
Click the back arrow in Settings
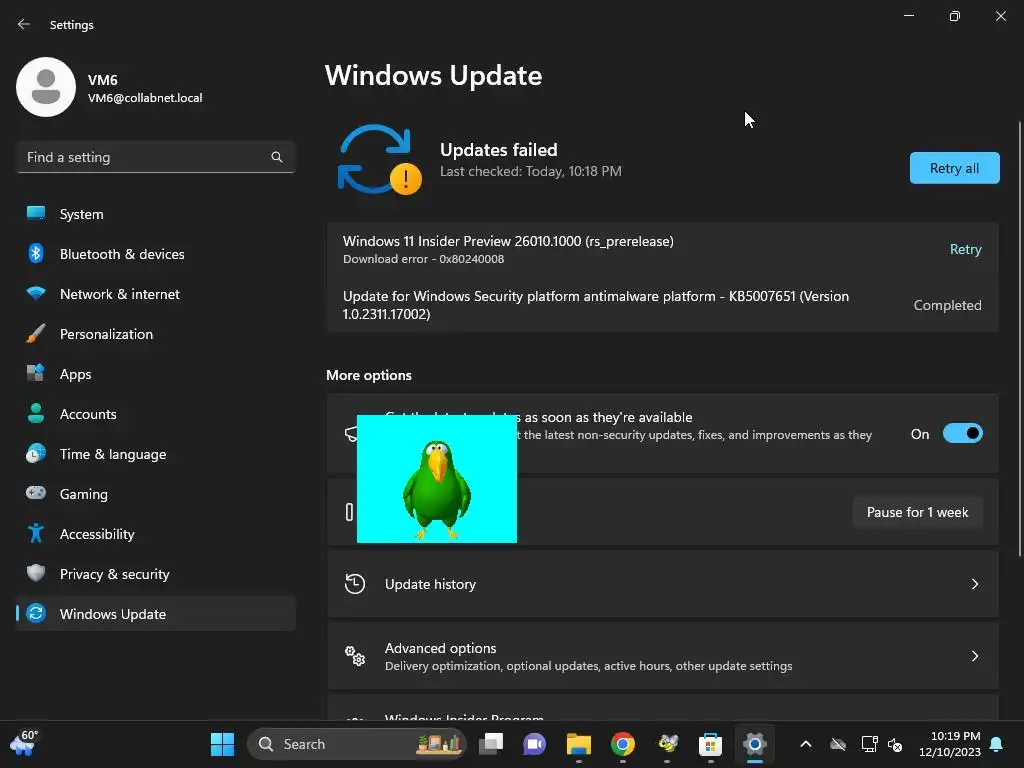point(24,24)
